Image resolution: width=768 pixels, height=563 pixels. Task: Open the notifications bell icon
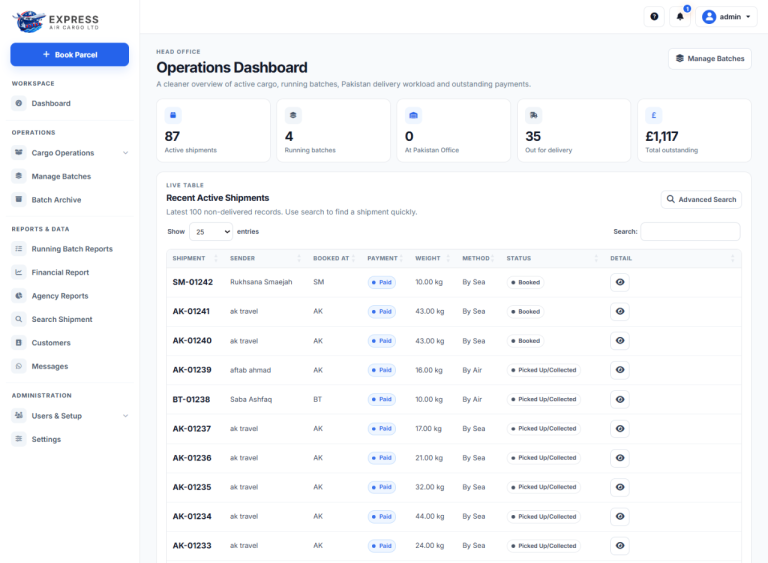click(x=680, y=17)
